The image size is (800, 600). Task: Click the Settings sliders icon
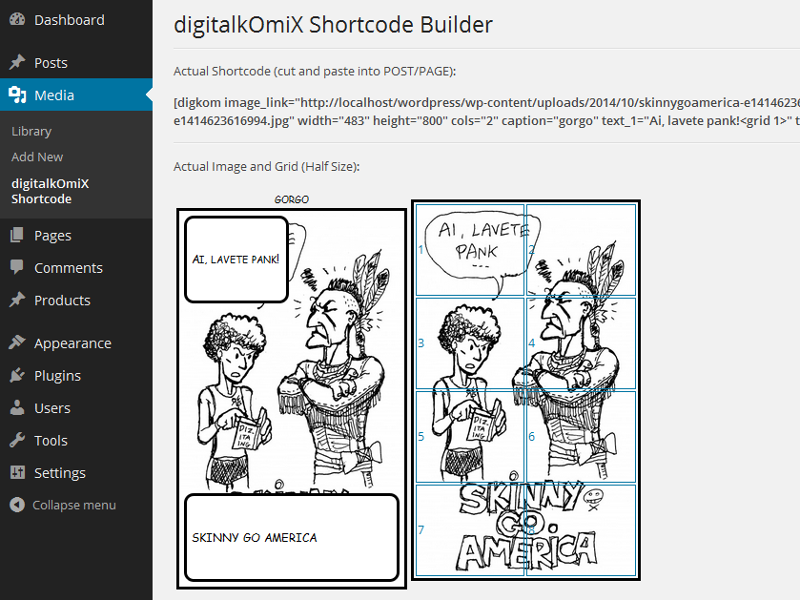pyautogui.click(x=17, y=472)
